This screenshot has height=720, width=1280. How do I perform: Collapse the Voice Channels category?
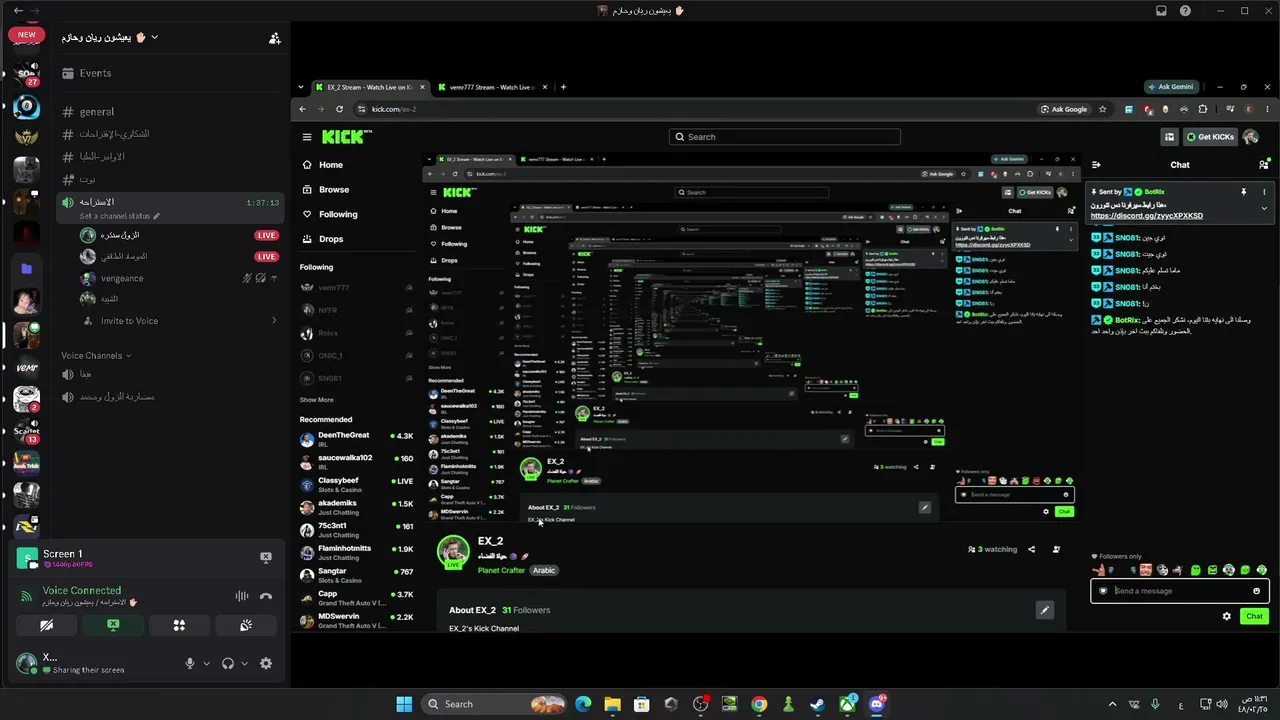point(96,356)
